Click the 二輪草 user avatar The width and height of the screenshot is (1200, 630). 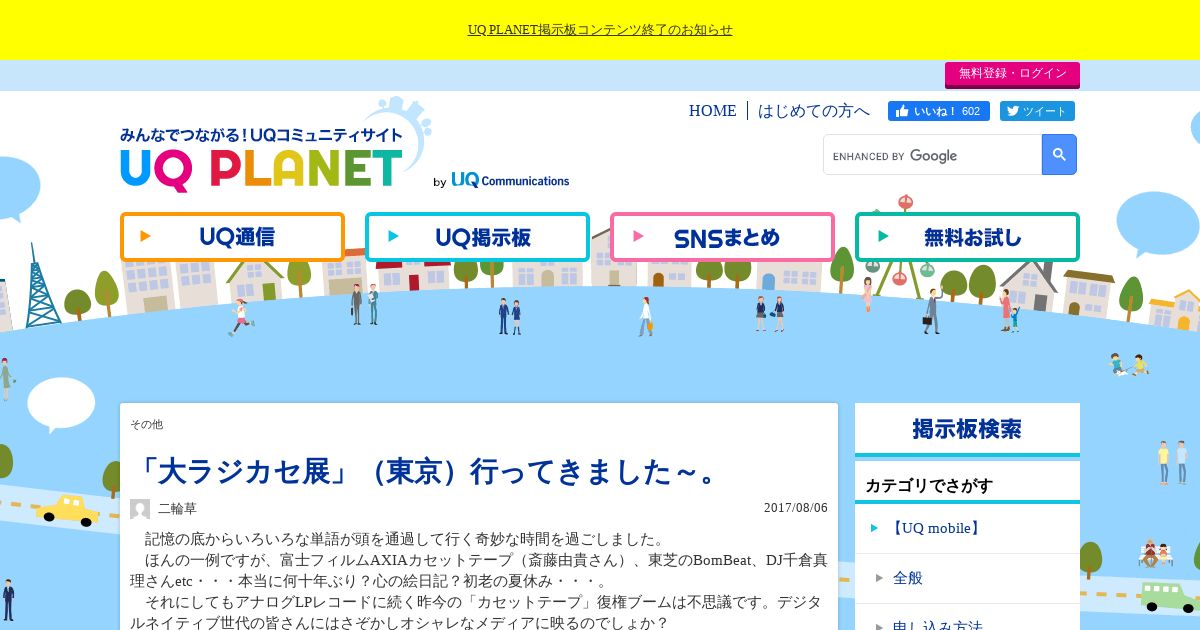(140, 509)
